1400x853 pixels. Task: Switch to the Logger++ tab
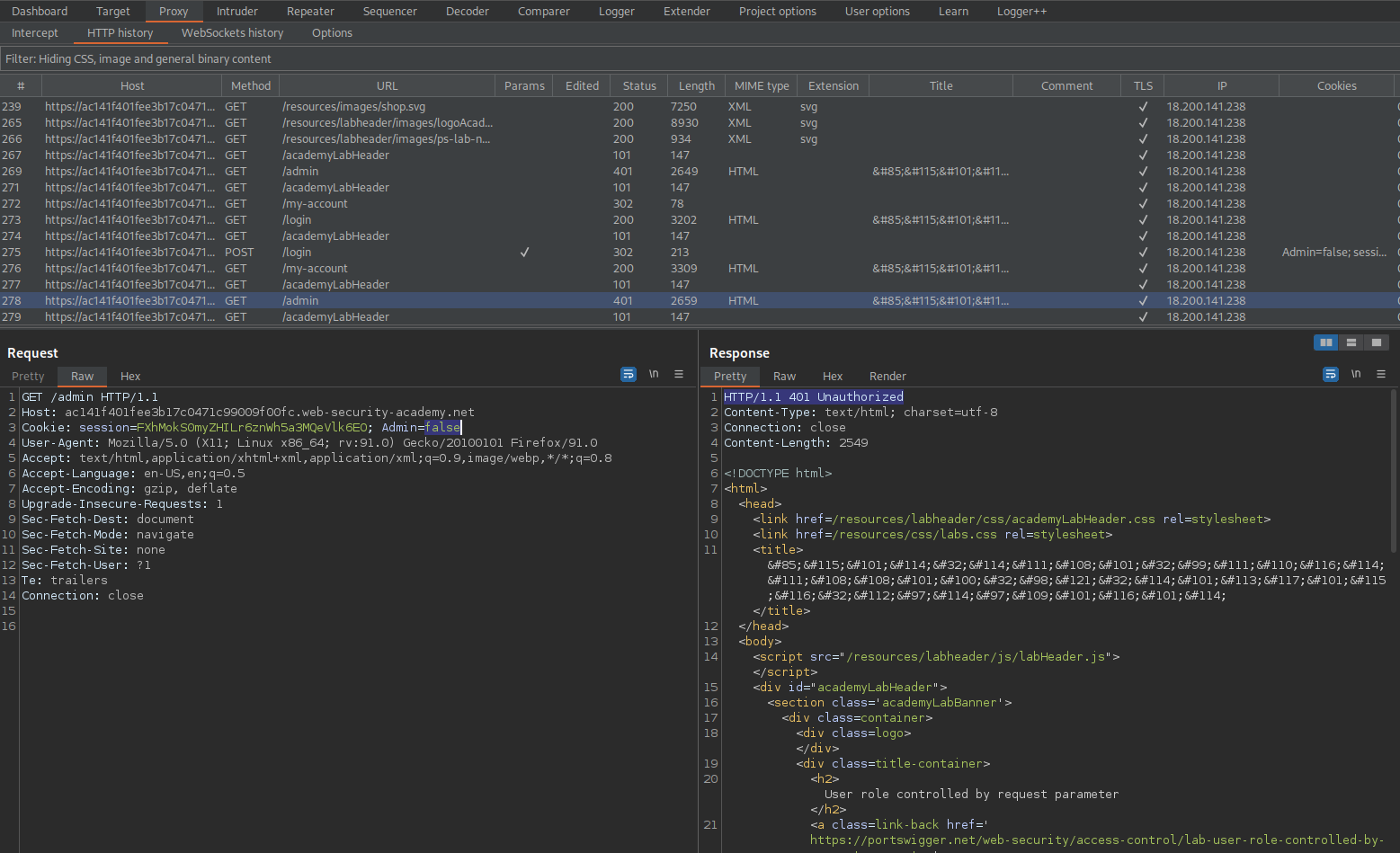coord(1021,11)
